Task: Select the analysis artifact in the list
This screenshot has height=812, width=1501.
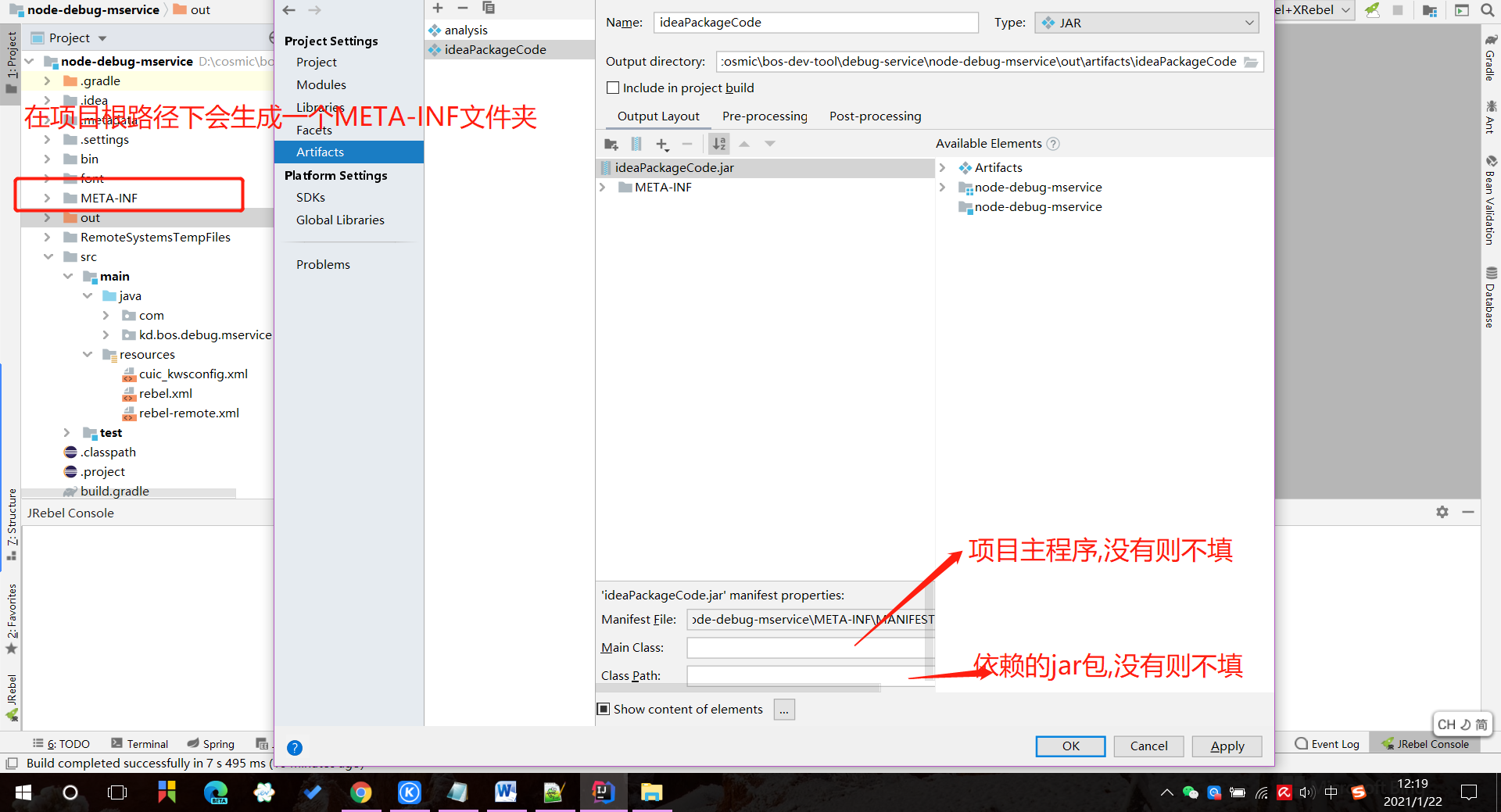Action: coord(465,30)
